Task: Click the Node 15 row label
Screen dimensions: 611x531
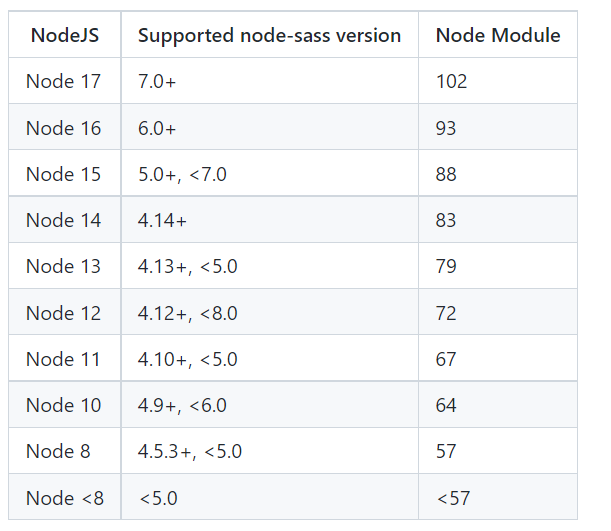Action: 64,174
